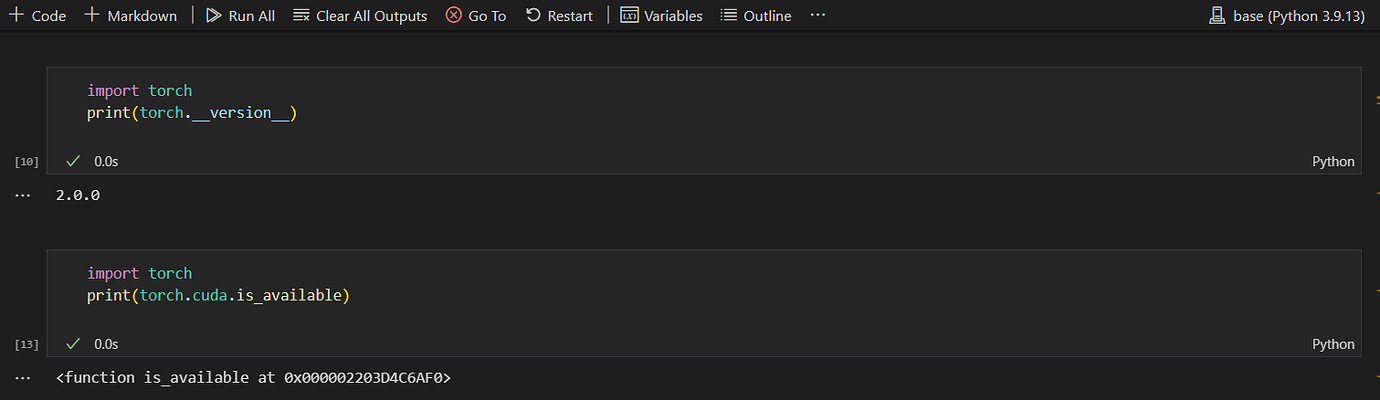Select the base (Python 3.9.13) kernel

(x=1286, y=16)
